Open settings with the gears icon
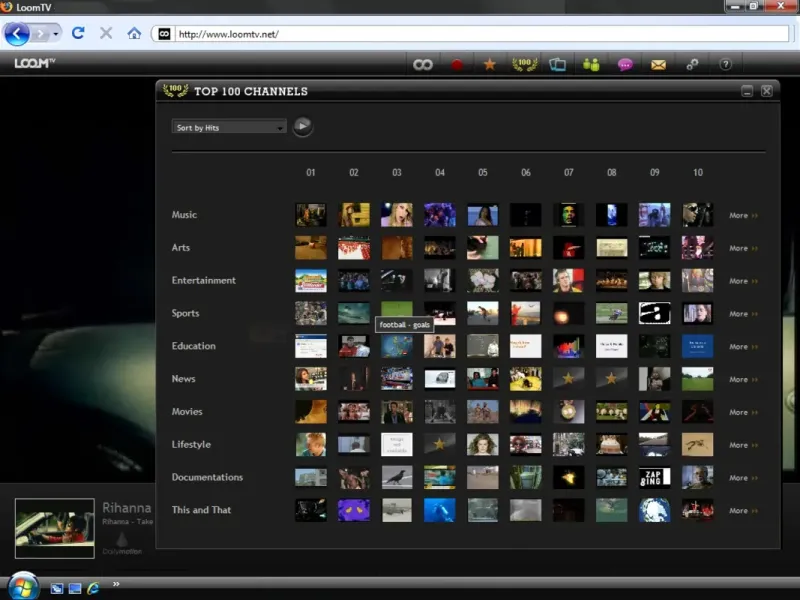Screen dimensions: 800x600 (692, 64)
